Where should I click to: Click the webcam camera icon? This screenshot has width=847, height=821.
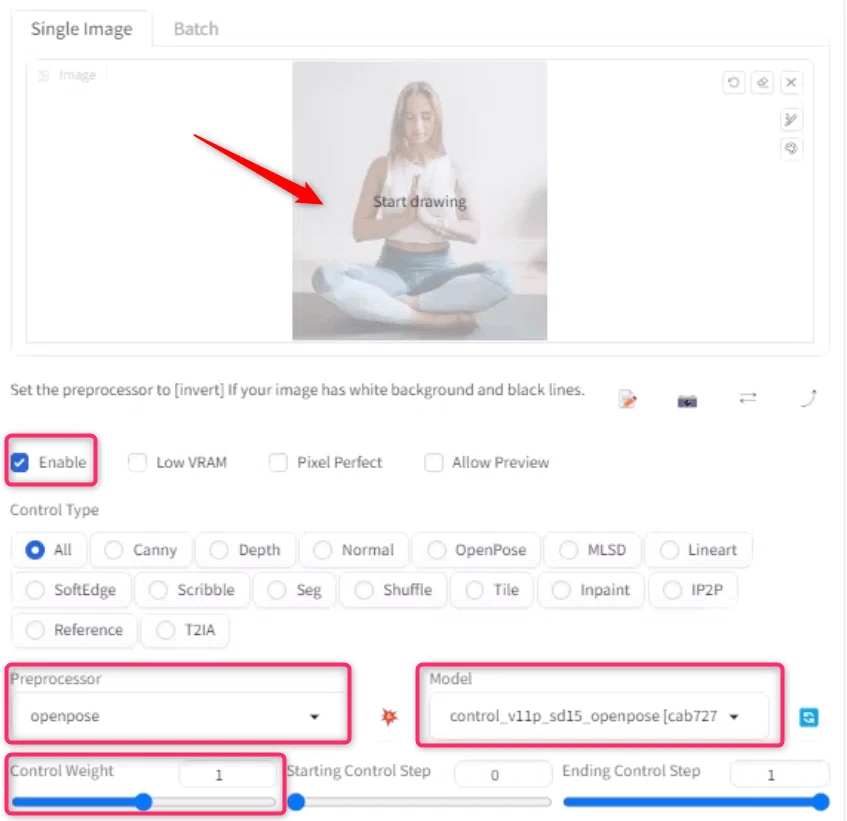click(x=687, y=401)
